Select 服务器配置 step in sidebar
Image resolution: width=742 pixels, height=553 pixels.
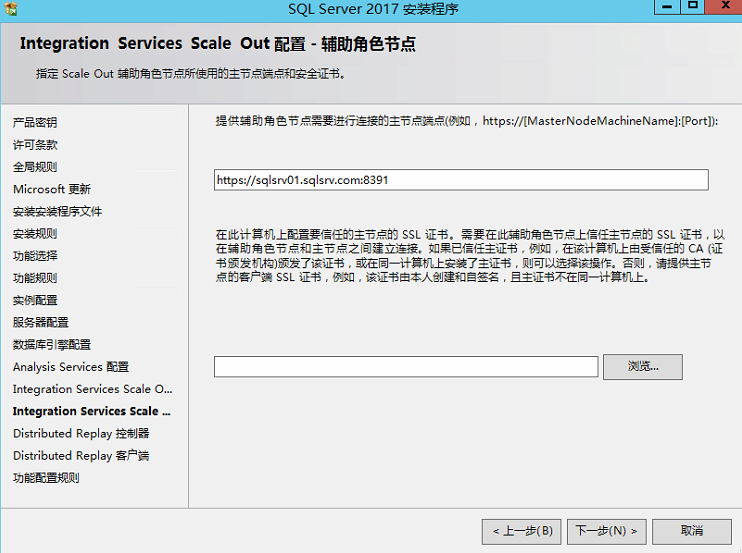tap(41, 323)
